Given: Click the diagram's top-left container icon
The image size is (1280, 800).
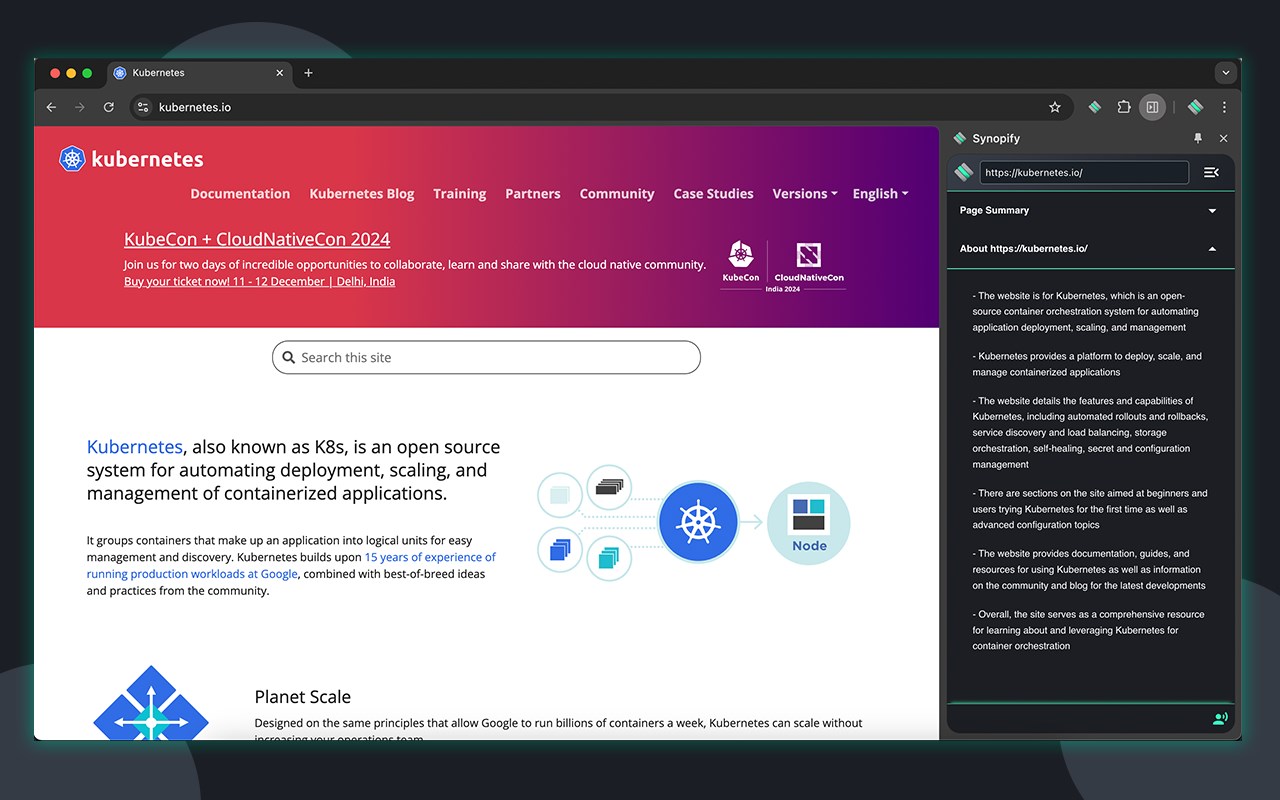Looking at the screenshot, I should click(x=560, y=494).
